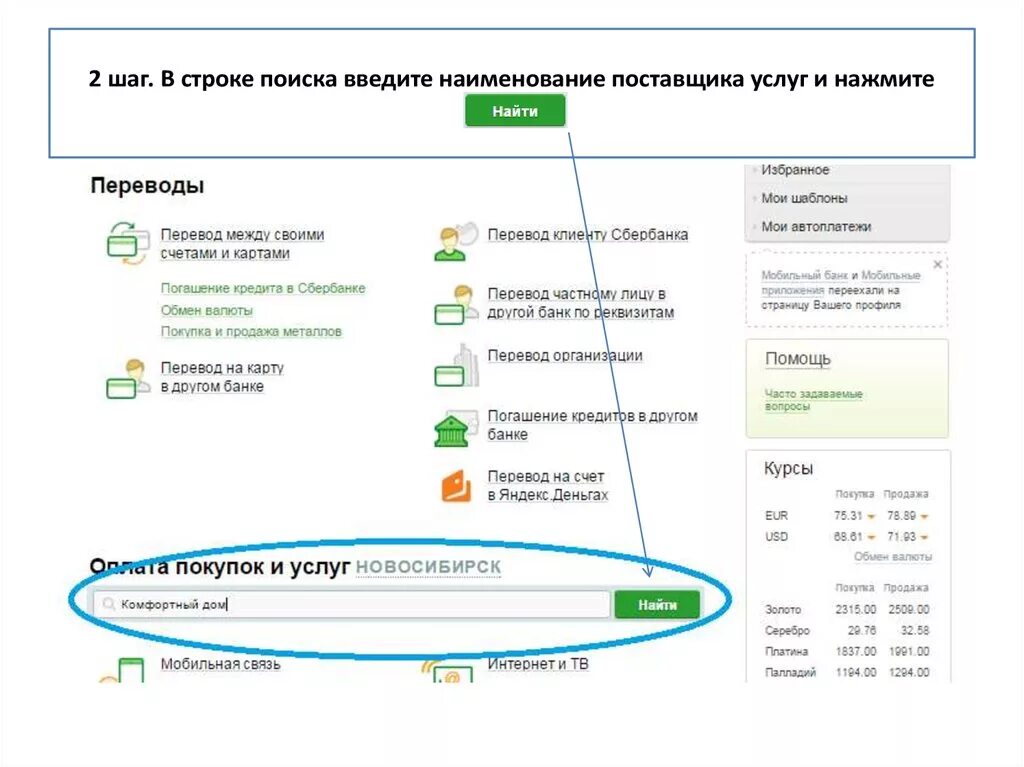Click the green 'Найти' button beside search field
Image resolution: width=1024 pixels, height=767 pixels.
657,605
